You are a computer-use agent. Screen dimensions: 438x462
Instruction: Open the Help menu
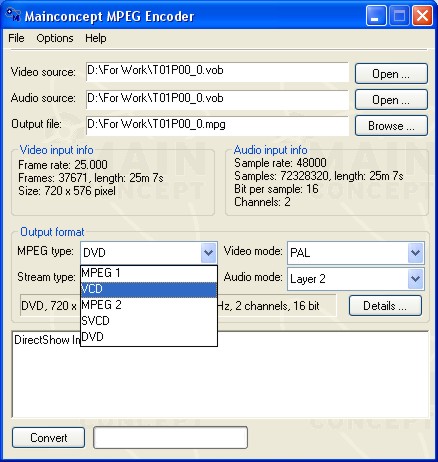[96, 38]
